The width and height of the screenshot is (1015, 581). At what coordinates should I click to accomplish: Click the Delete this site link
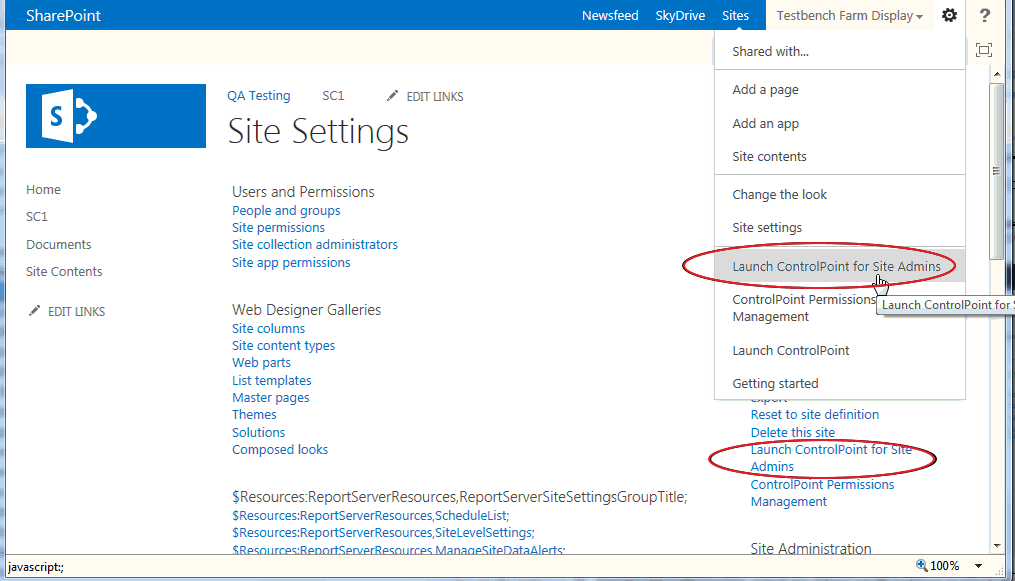pos(792,431)
